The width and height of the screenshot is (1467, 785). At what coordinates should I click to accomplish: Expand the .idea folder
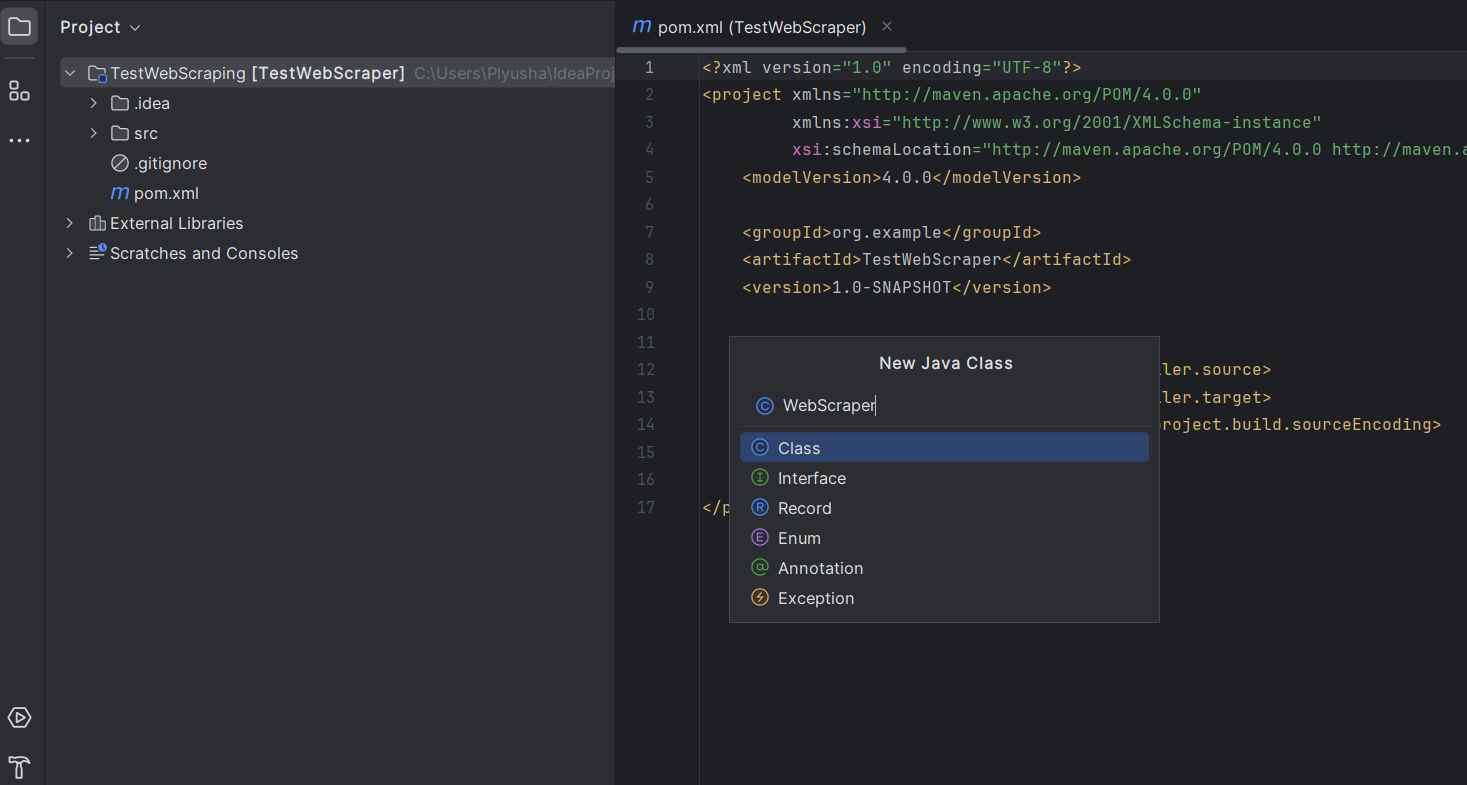[93, 103]
